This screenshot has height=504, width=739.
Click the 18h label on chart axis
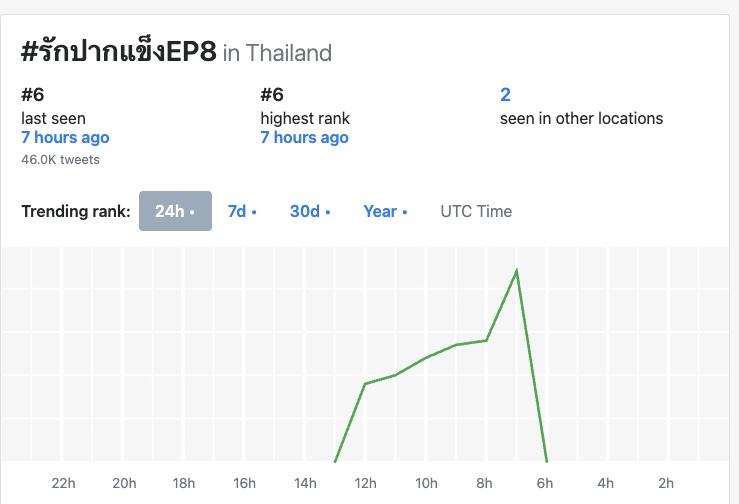pos(184,484)
